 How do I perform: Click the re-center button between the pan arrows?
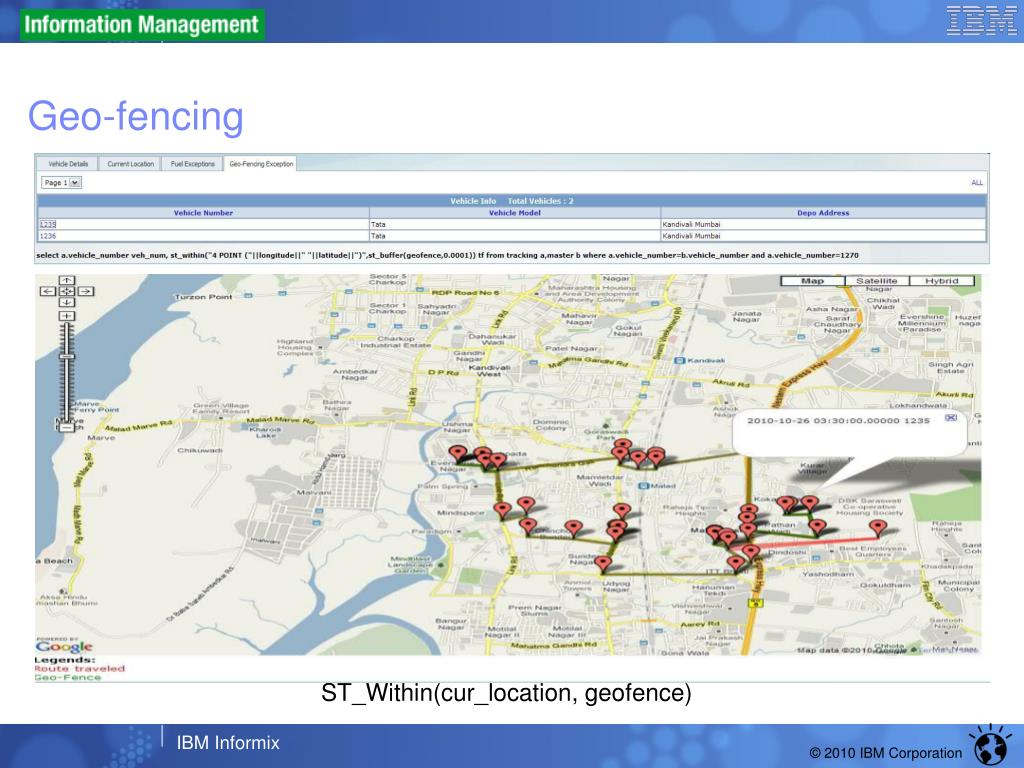(x=67, y=291)
